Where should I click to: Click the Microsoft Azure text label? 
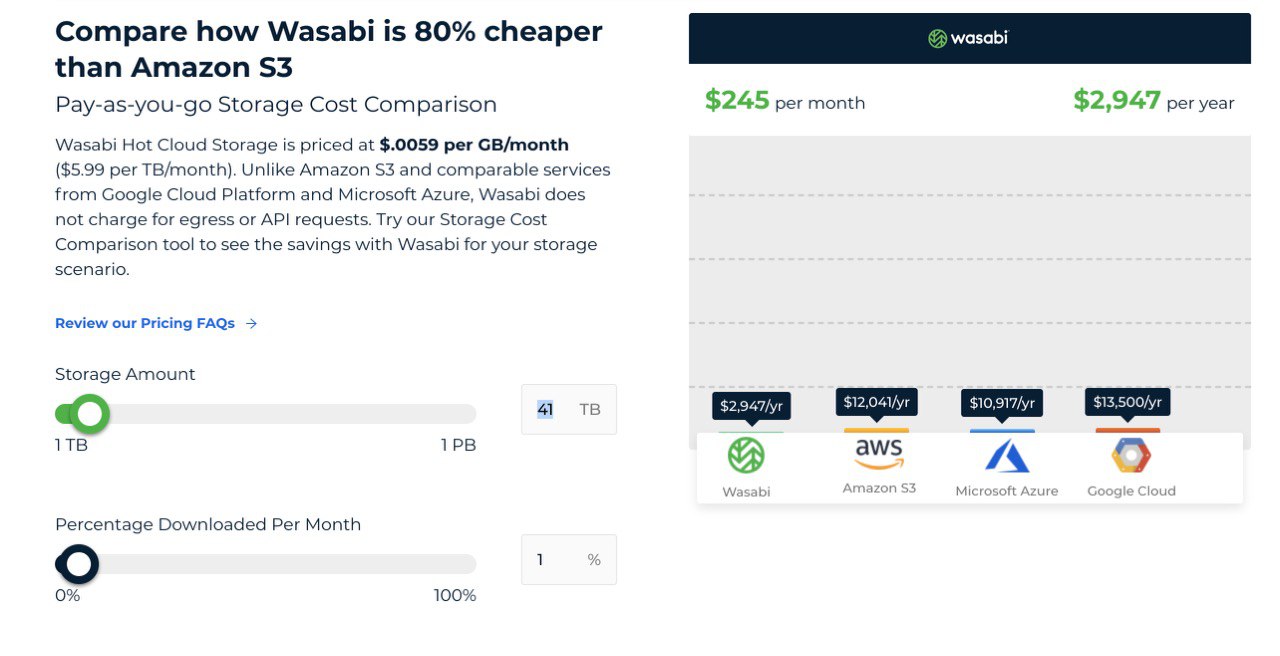1007,491
